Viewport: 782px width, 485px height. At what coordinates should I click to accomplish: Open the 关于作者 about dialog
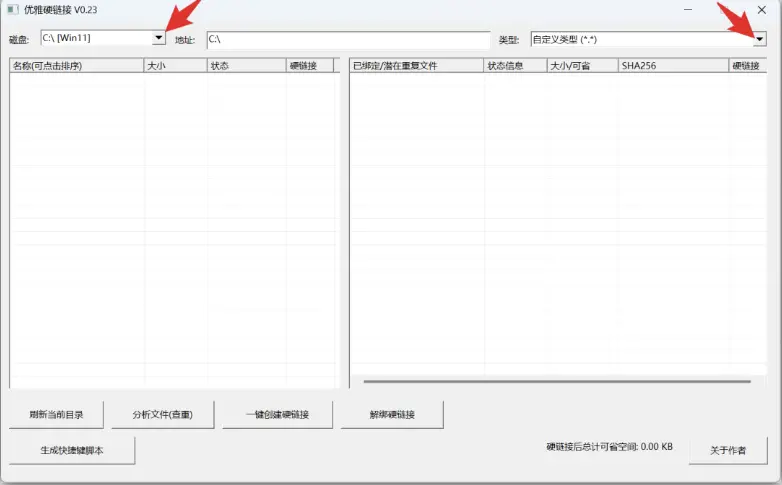tap(728, 450)
